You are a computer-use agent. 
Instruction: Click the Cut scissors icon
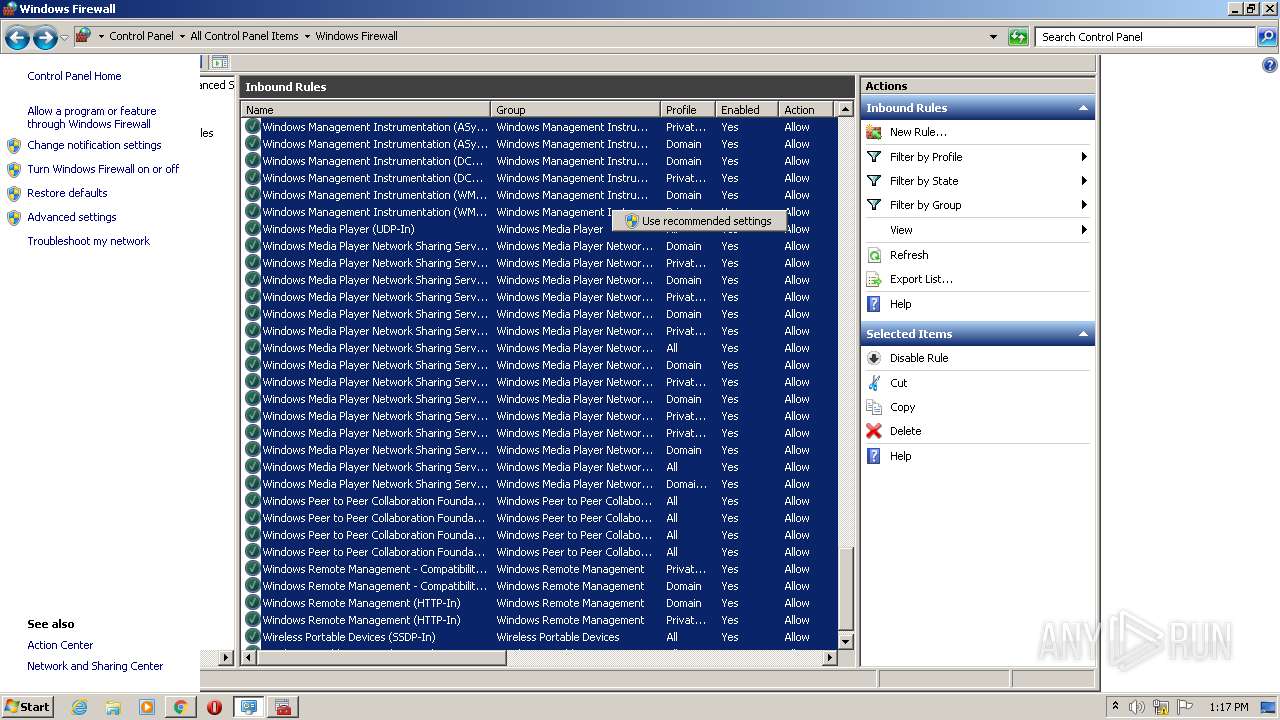point(874,383)
